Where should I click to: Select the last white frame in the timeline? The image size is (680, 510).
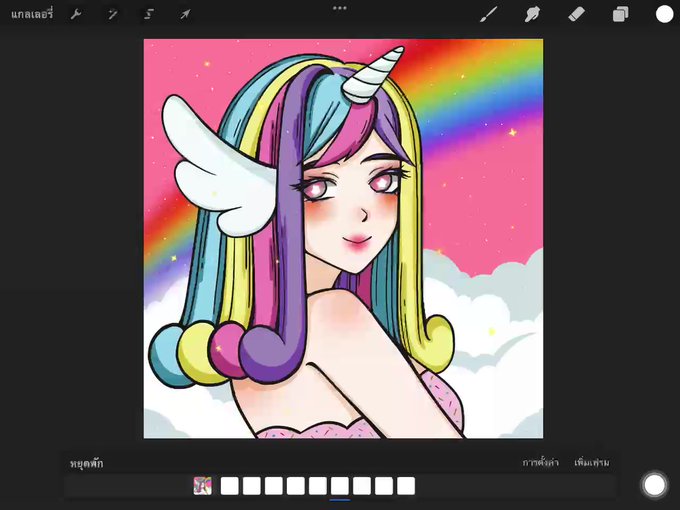coord(406,486)
